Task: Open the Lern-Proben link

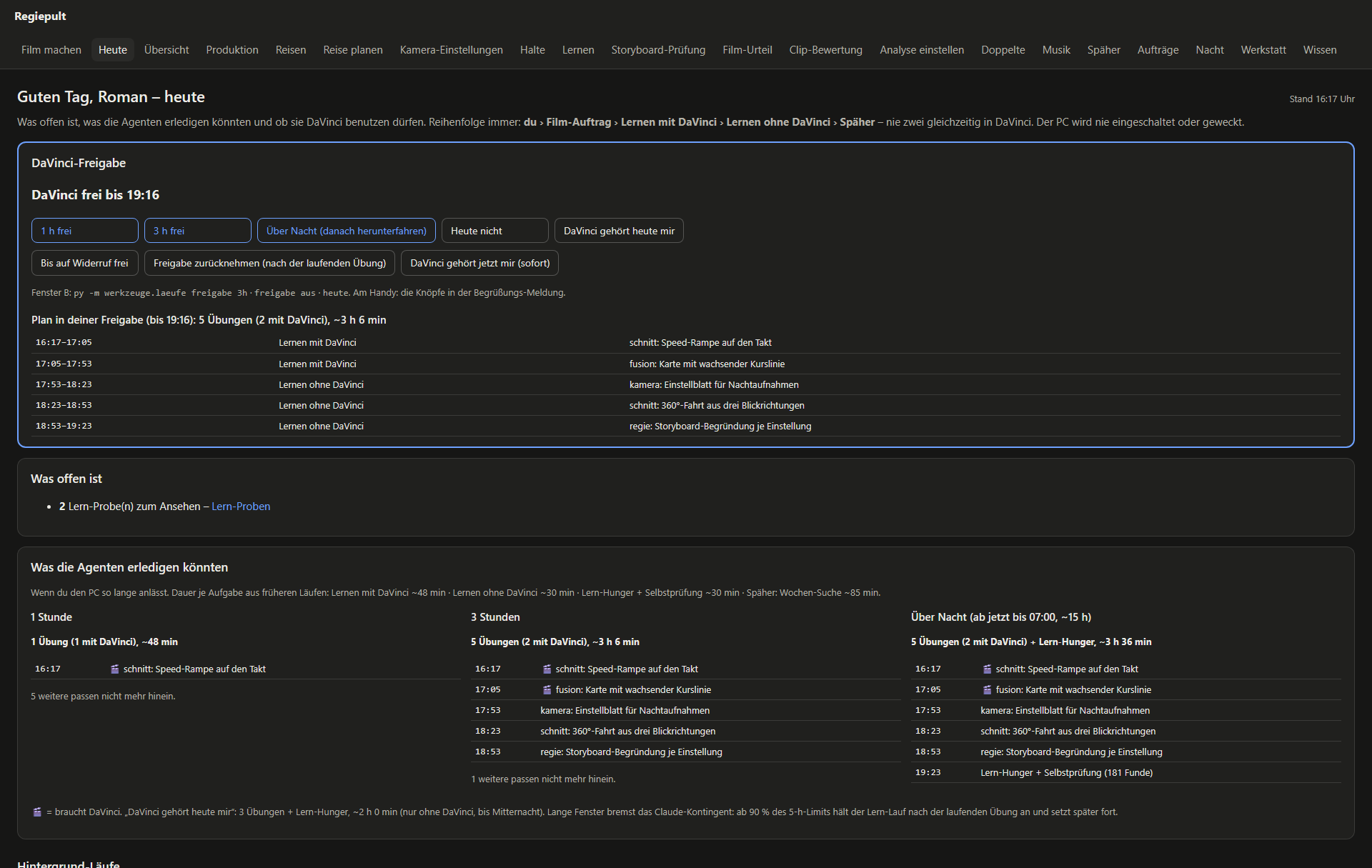Action: click(x=241, y=507)
